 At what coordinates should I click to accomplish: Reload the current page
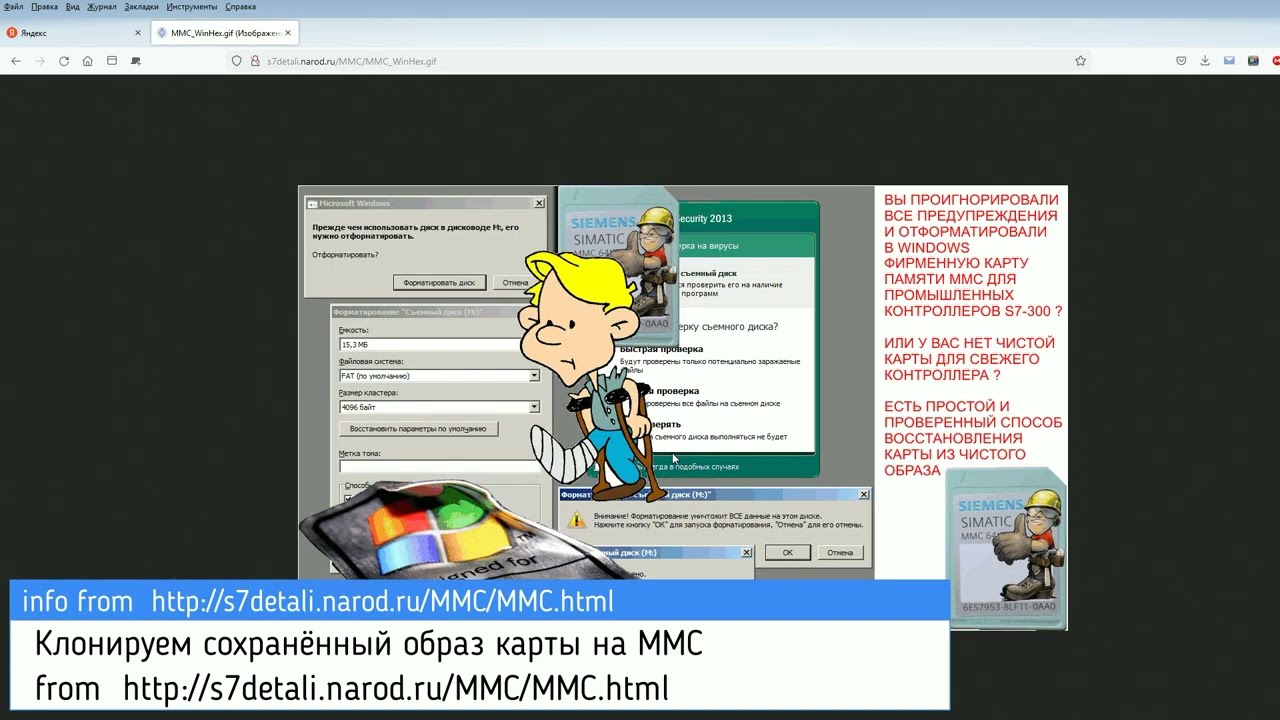click(64, 61)
